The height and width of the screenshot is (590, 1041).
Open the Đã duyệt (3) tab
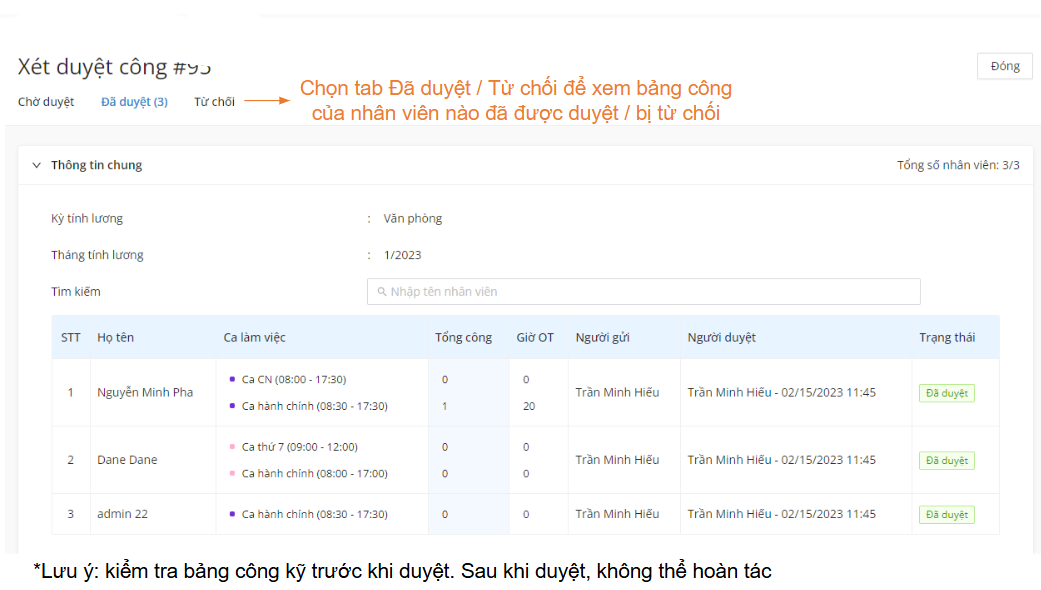pos(134,102)
